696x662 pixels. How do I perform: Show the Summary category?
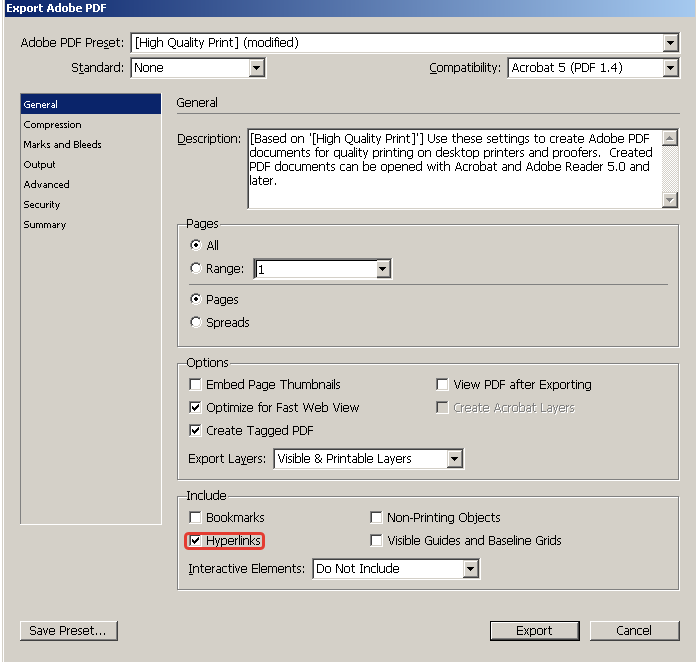pos(91,225)
